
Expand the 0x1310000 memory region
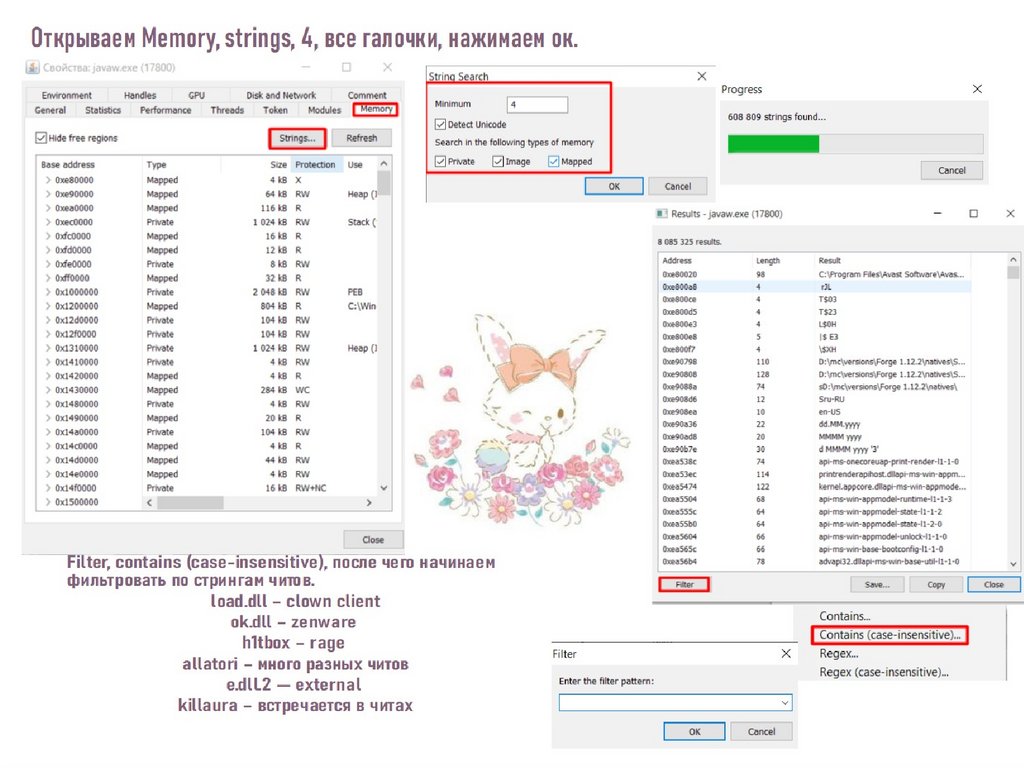pos(48,348)
